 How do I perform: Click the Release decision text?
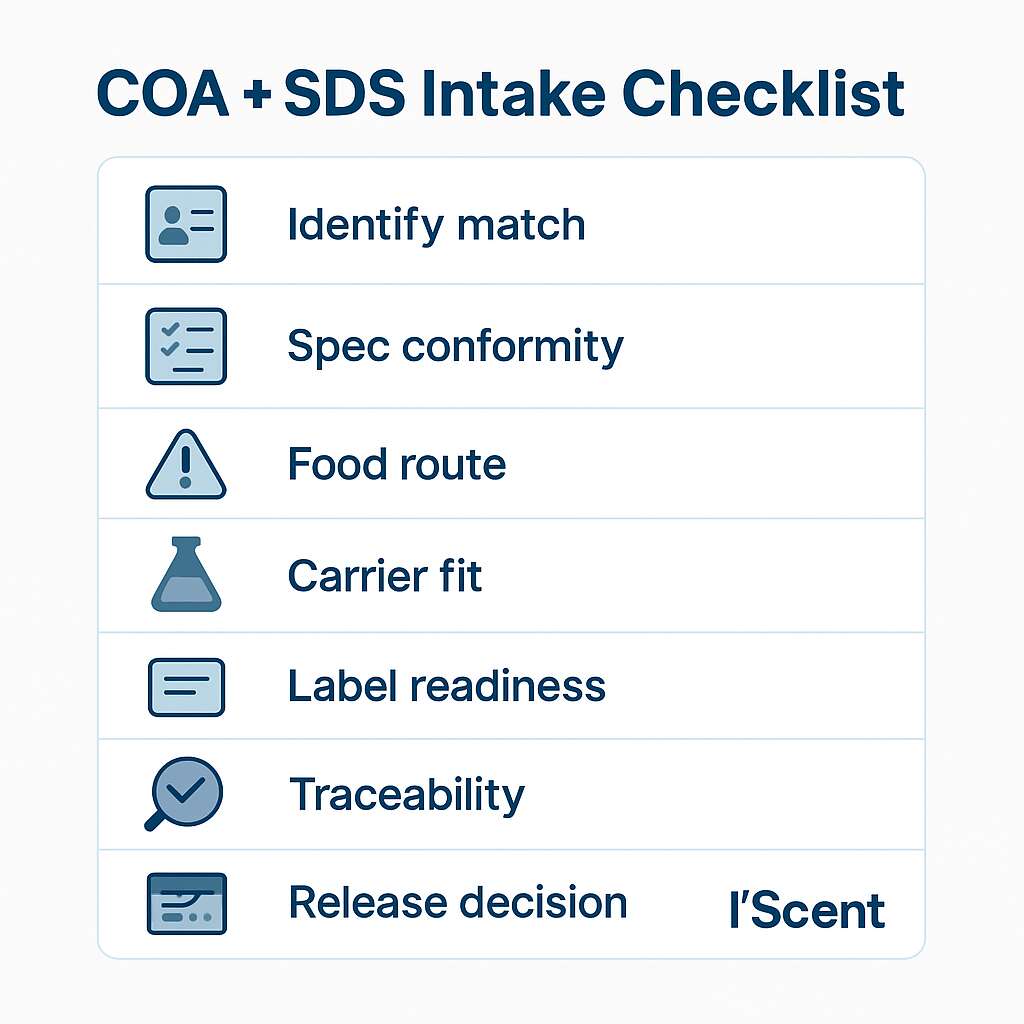pos(457,903)
